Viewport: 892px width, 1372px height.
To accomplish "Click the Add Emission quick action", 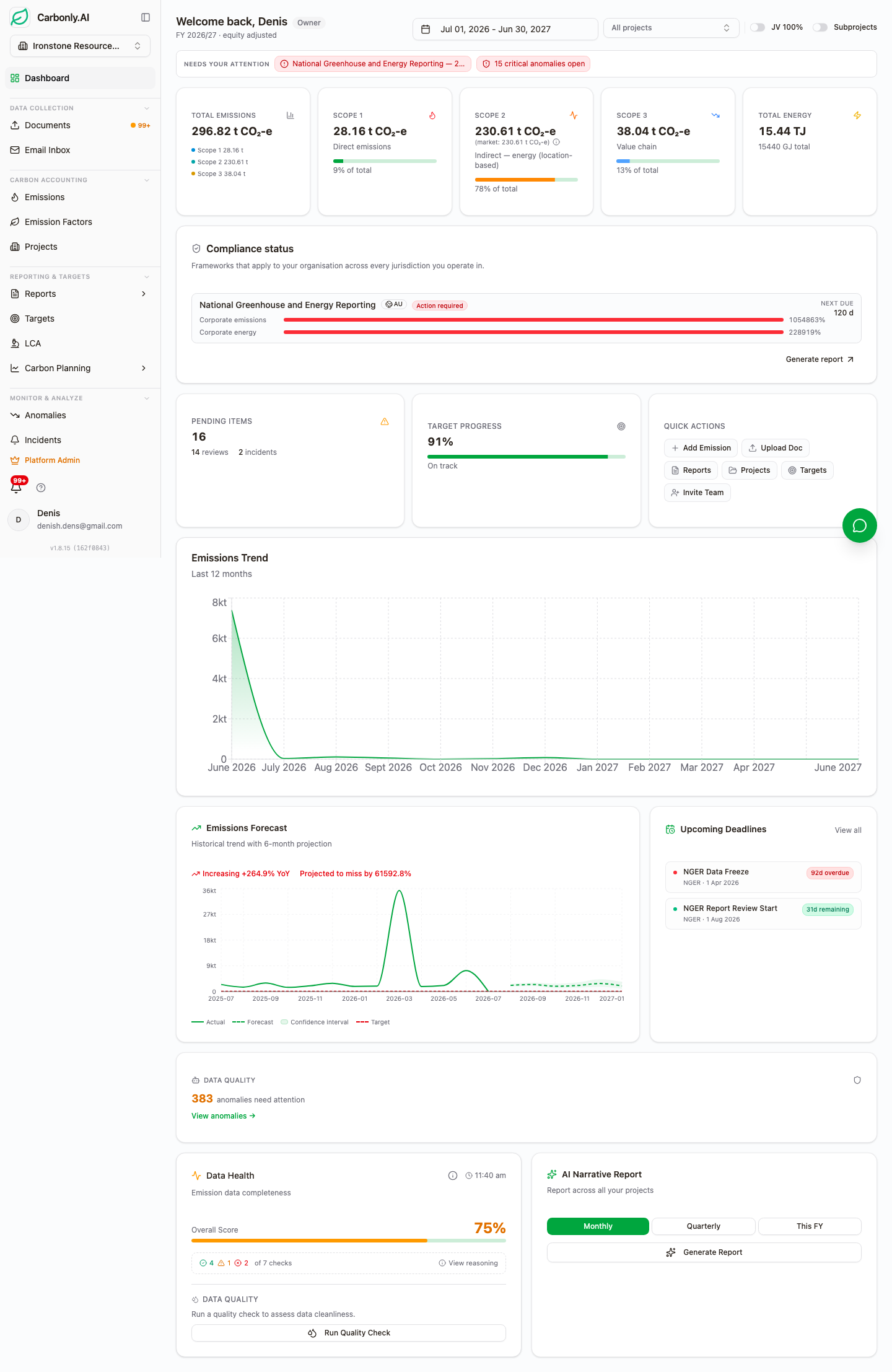I will coord(701,448).
